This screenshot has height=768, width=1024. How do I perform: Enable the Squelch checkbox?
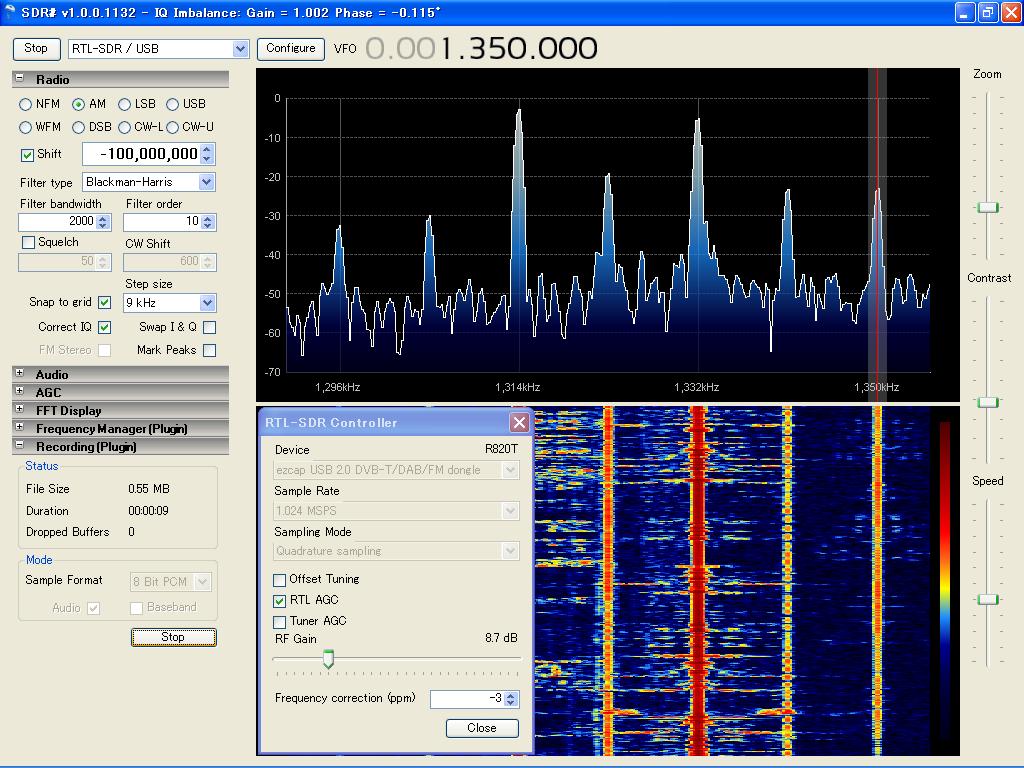coord(28,242)
